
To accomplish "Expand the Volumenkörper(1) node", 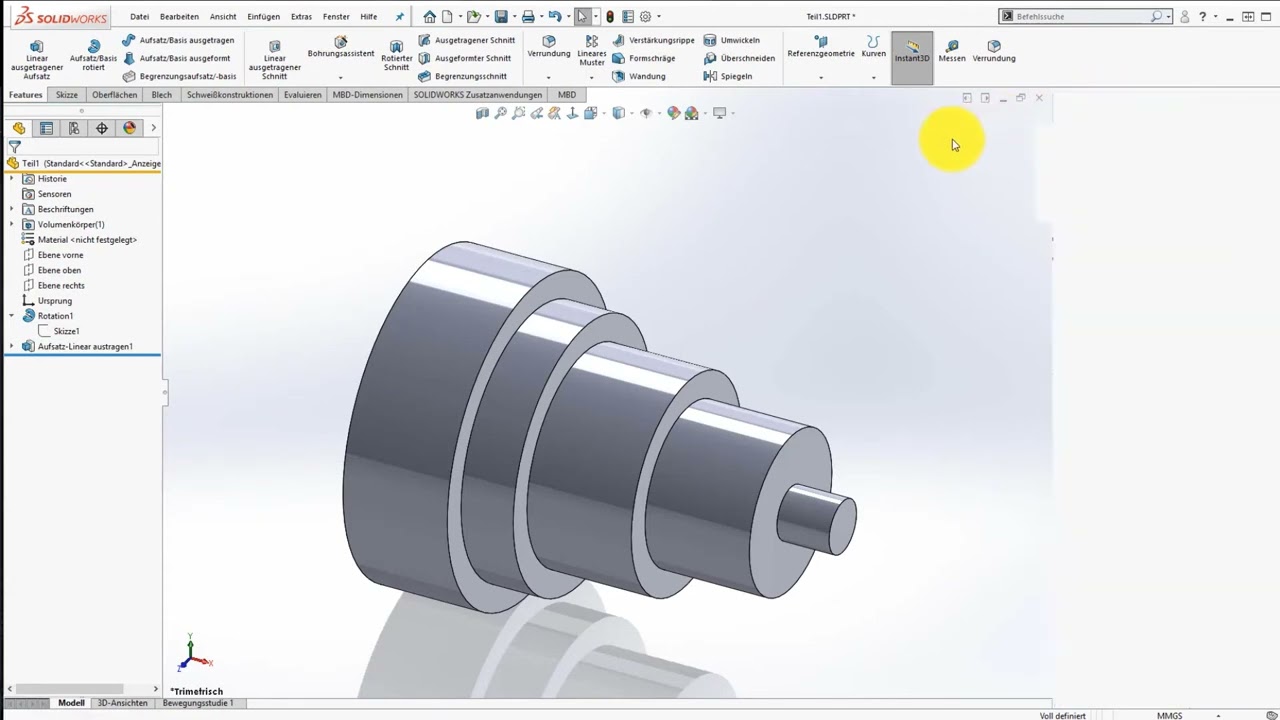I will click(12, 224).
